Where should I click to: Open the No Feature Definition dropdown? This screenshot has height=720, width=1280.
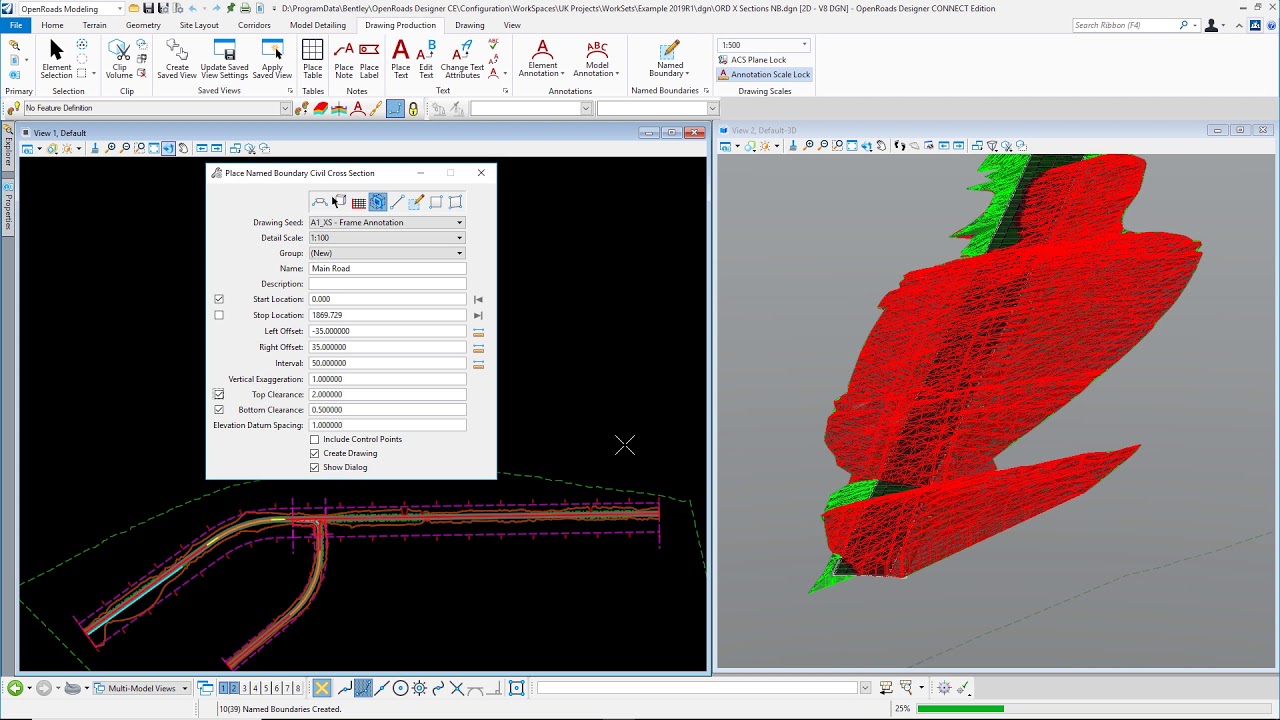pyautogui.click(x=157, y=108)
